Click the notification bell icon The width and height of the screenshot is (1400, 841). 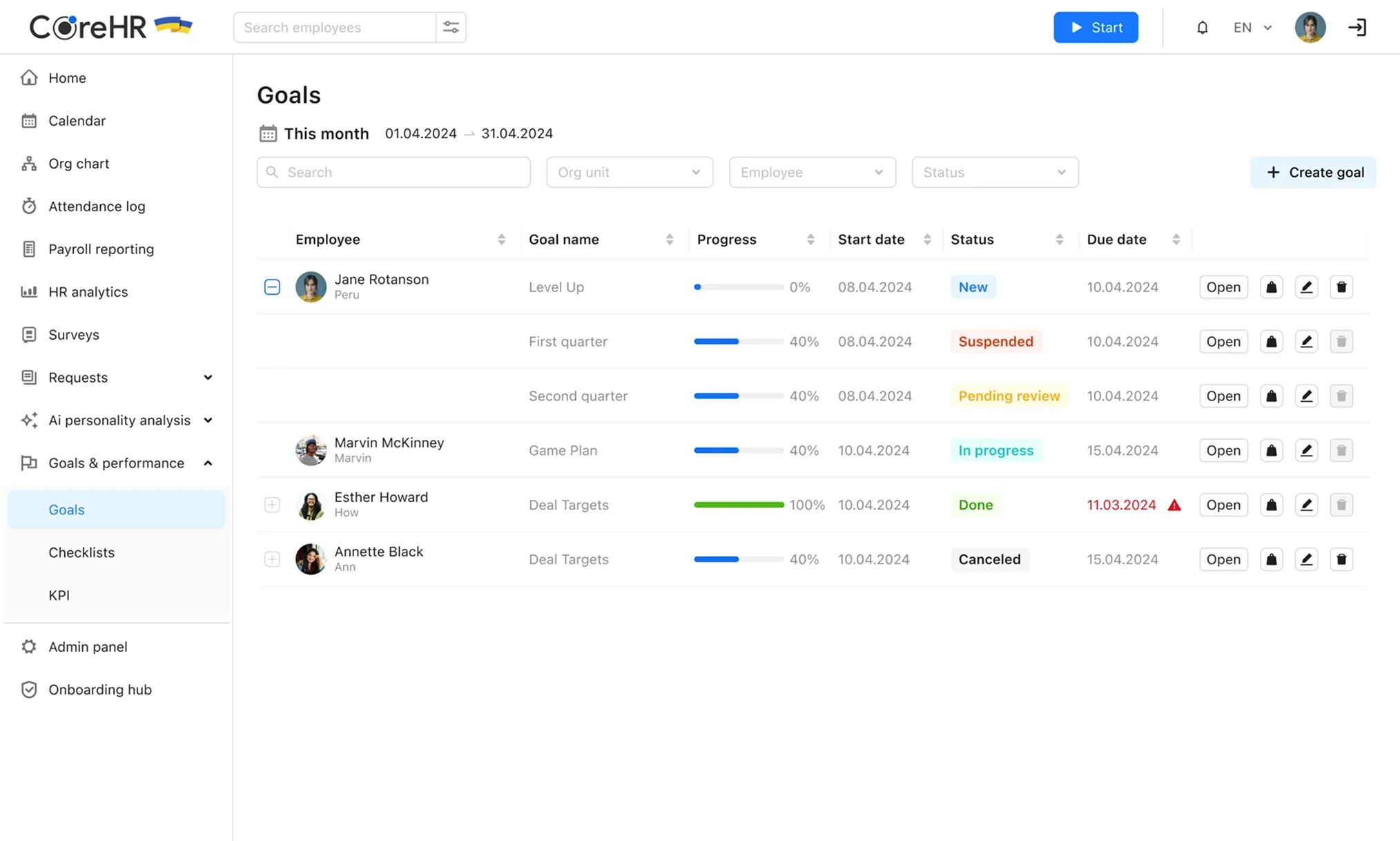click(1202, 28)
